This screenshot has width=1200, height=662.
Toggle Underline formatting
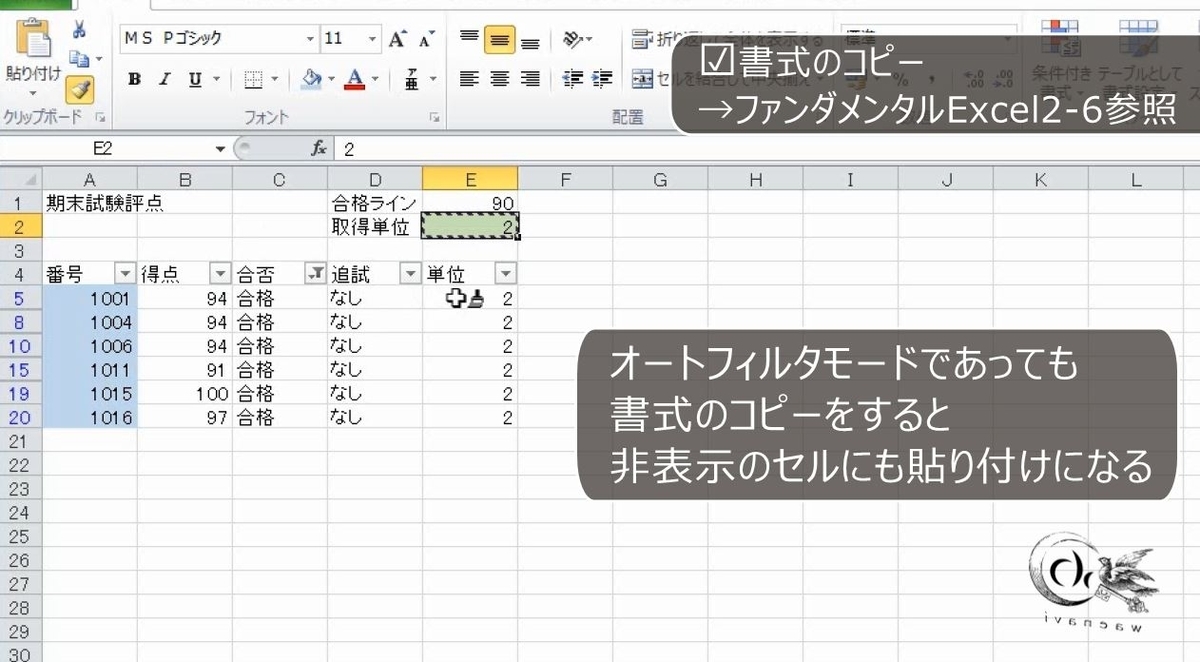(x=194, y=79)
